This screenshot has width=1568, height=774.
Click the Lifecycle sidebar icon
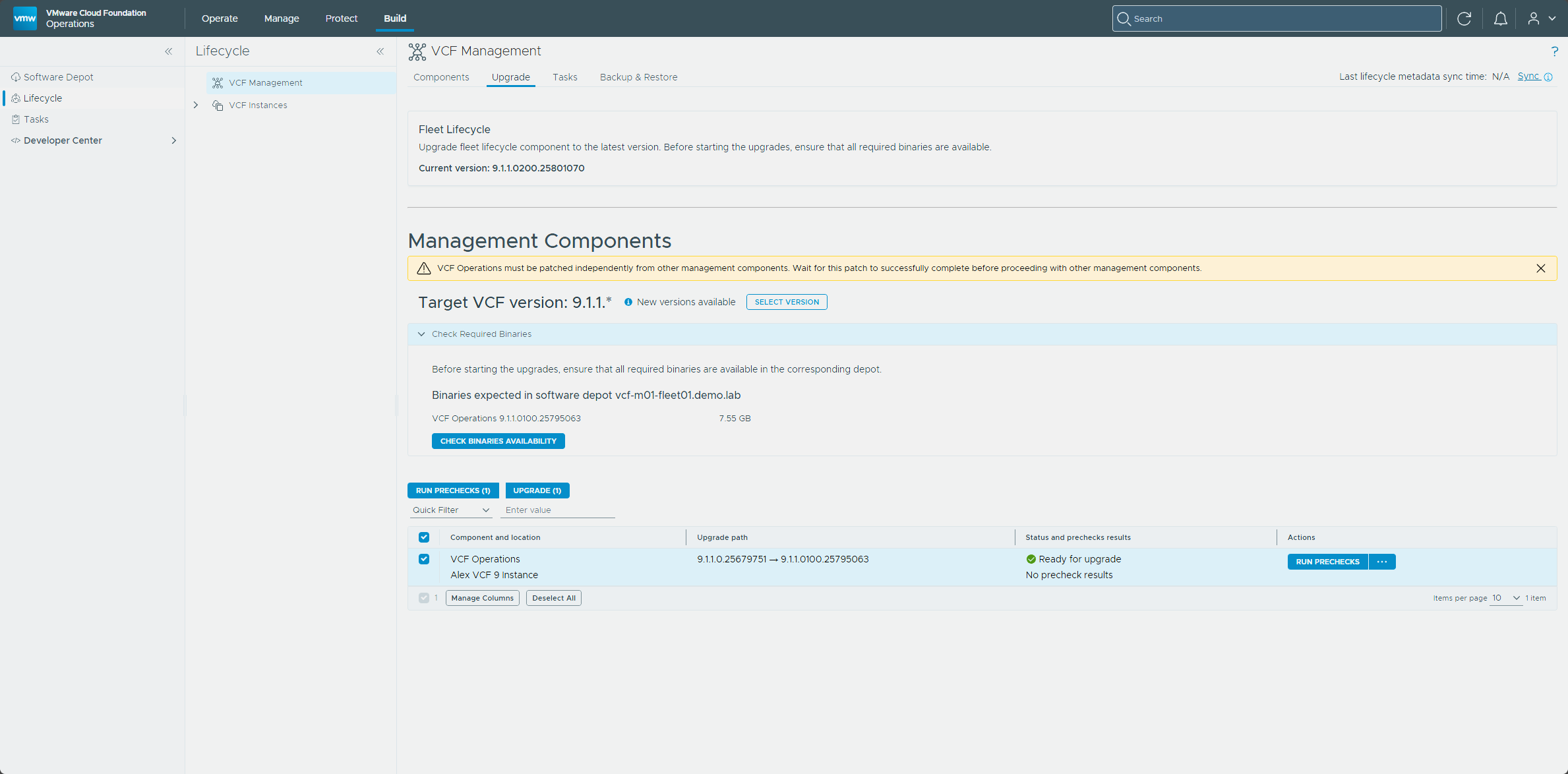point(16,98)
